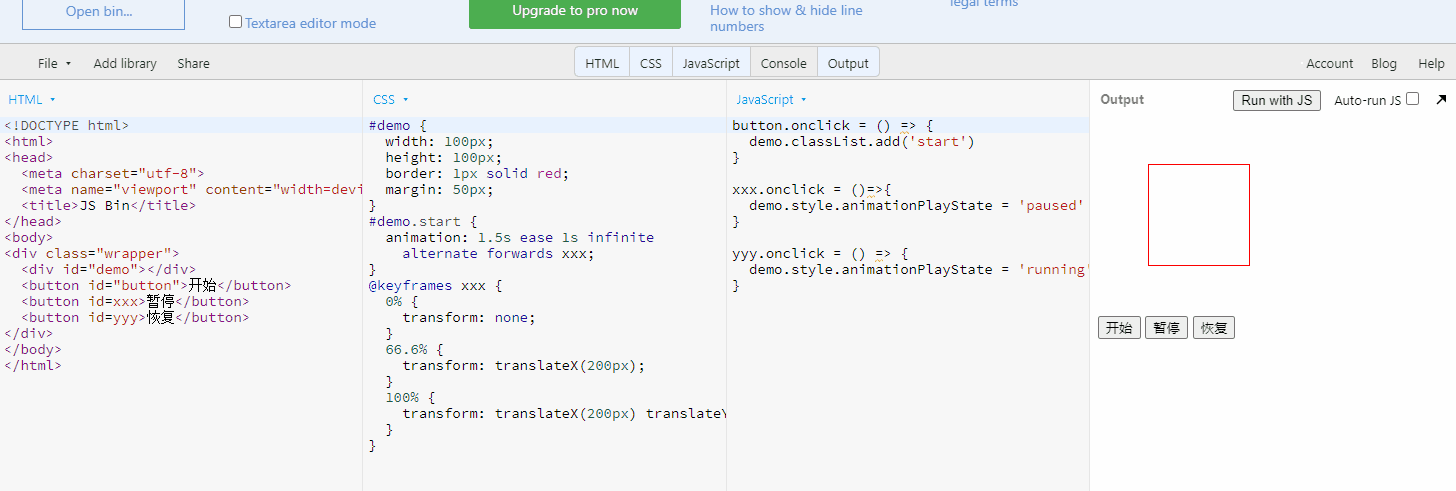Click the Run with JS button
The image size is (1456, 491).
pyautogui.click(x=1277, y=100)
